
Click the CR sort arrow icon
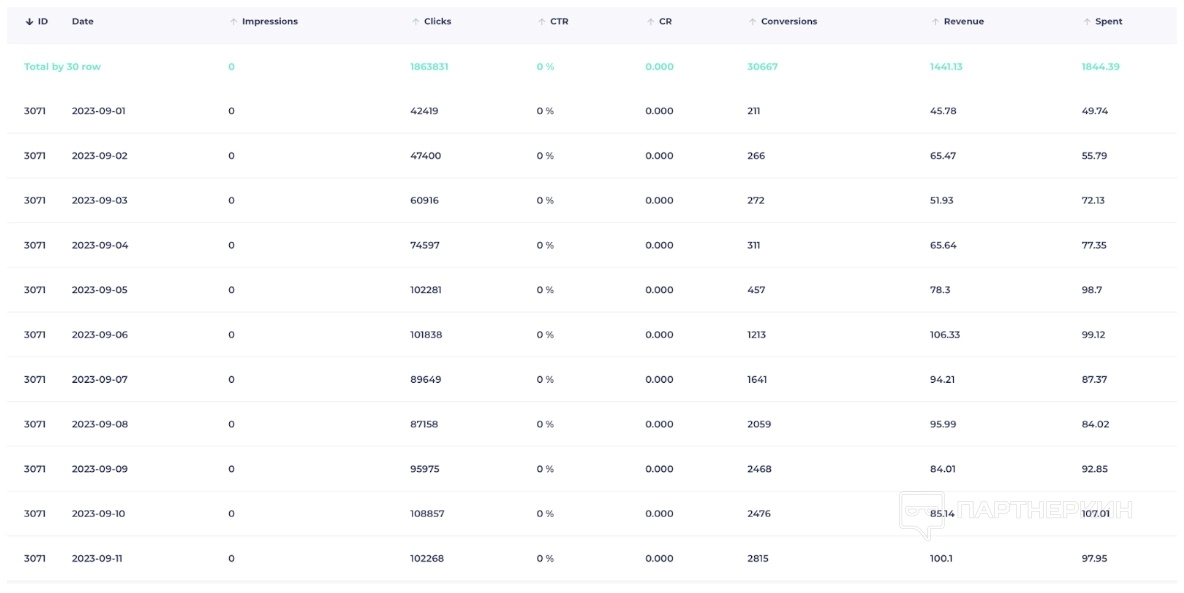pos(650,22)
